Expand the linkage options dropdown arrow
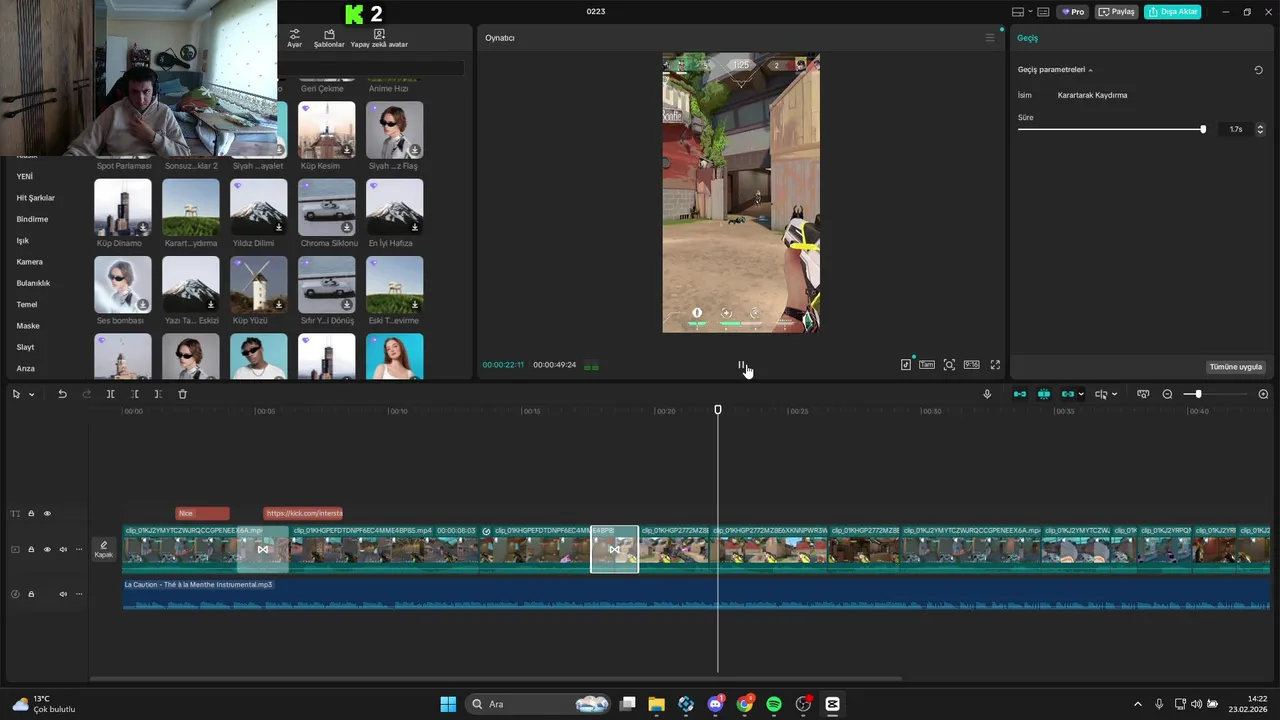This screenshot has width=1280, height=720. 1081,394
